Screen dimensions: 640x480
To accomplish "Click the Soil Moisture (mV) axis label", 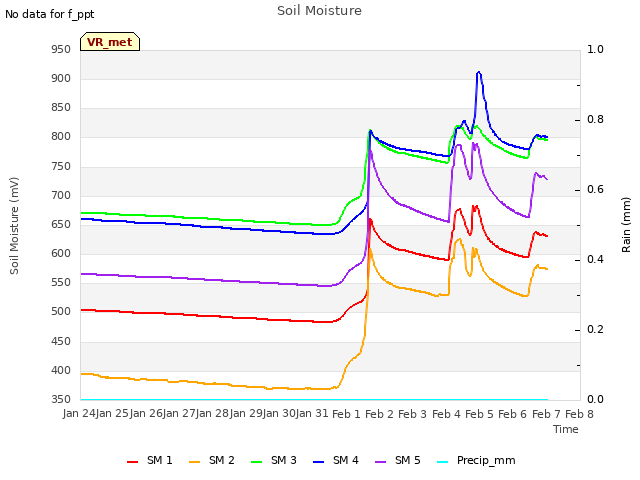I will 14,226.
